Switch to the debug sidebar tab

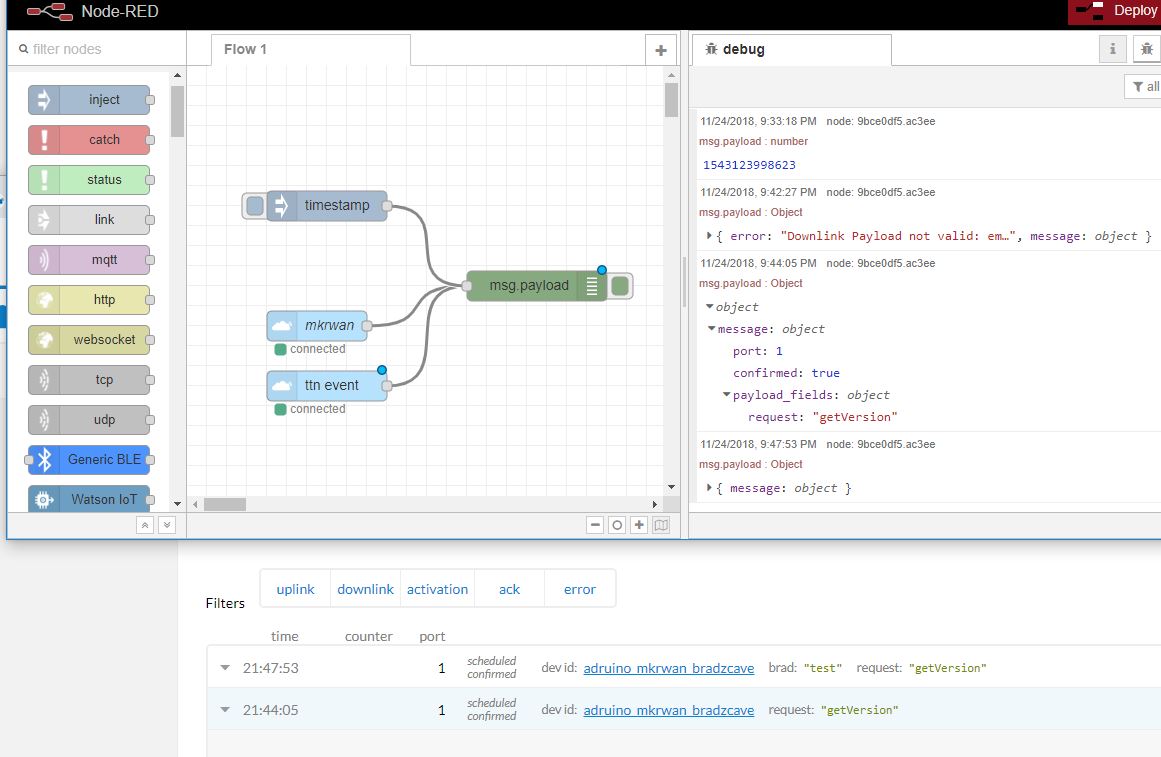(x=792, y=50)
